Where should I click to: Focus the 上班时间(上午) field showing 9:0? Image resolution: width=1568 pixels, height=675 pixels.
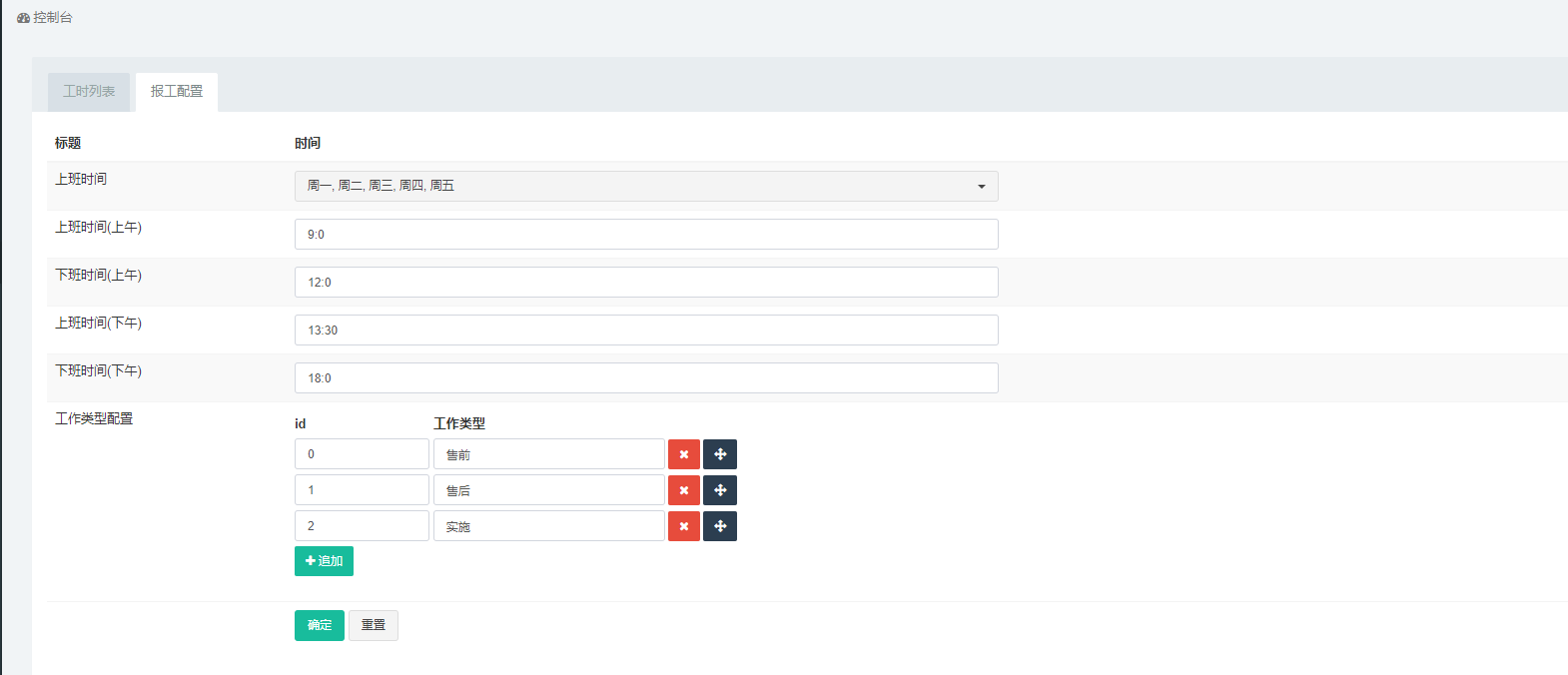tap(646, 234)
